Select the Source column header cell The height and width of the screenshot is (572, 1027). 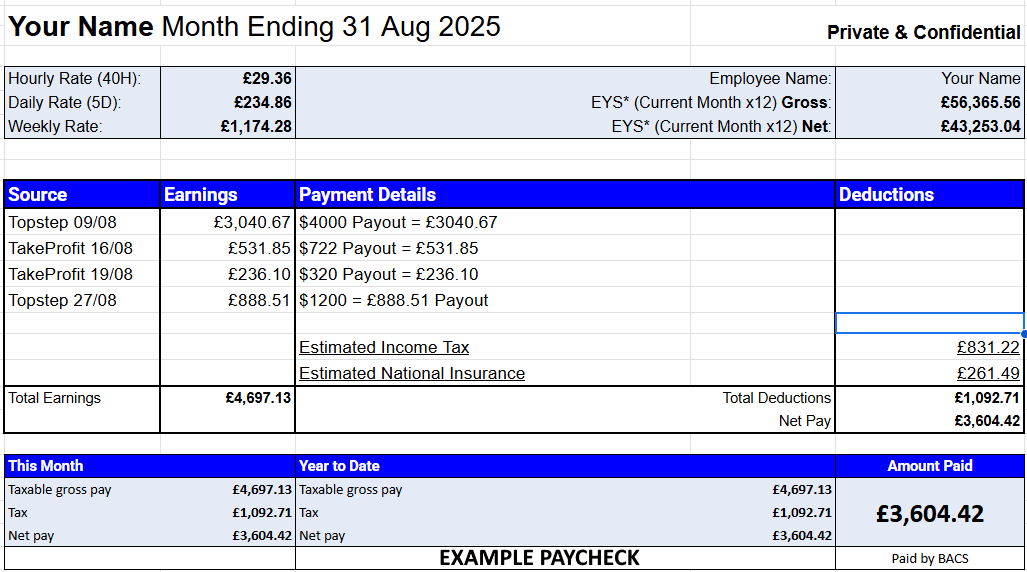(82, 195)
